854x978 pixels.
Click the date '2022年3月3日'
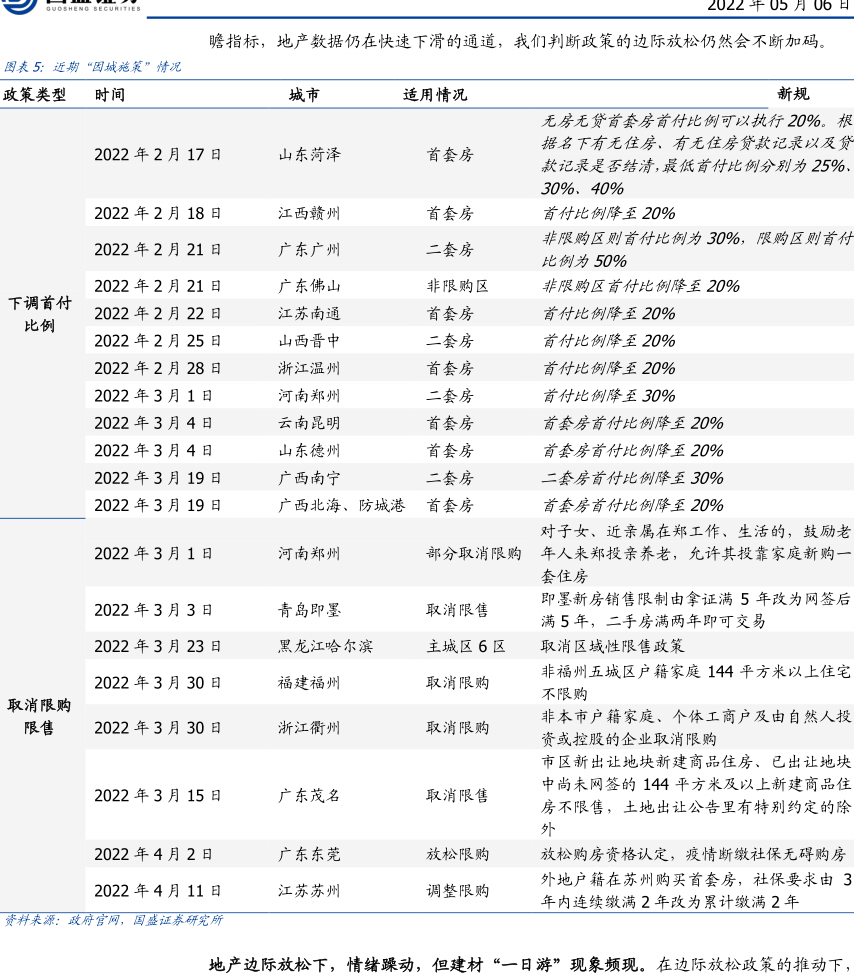point(153,610)
